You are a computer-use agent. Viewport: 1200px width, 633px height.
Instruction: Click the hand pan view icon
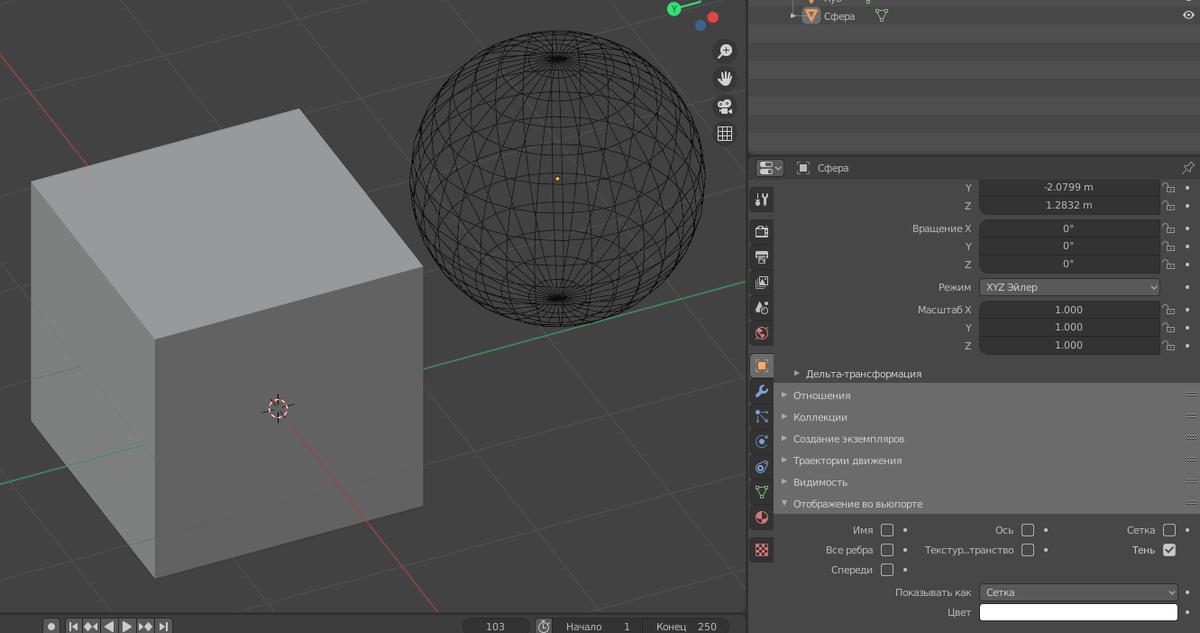725,79
